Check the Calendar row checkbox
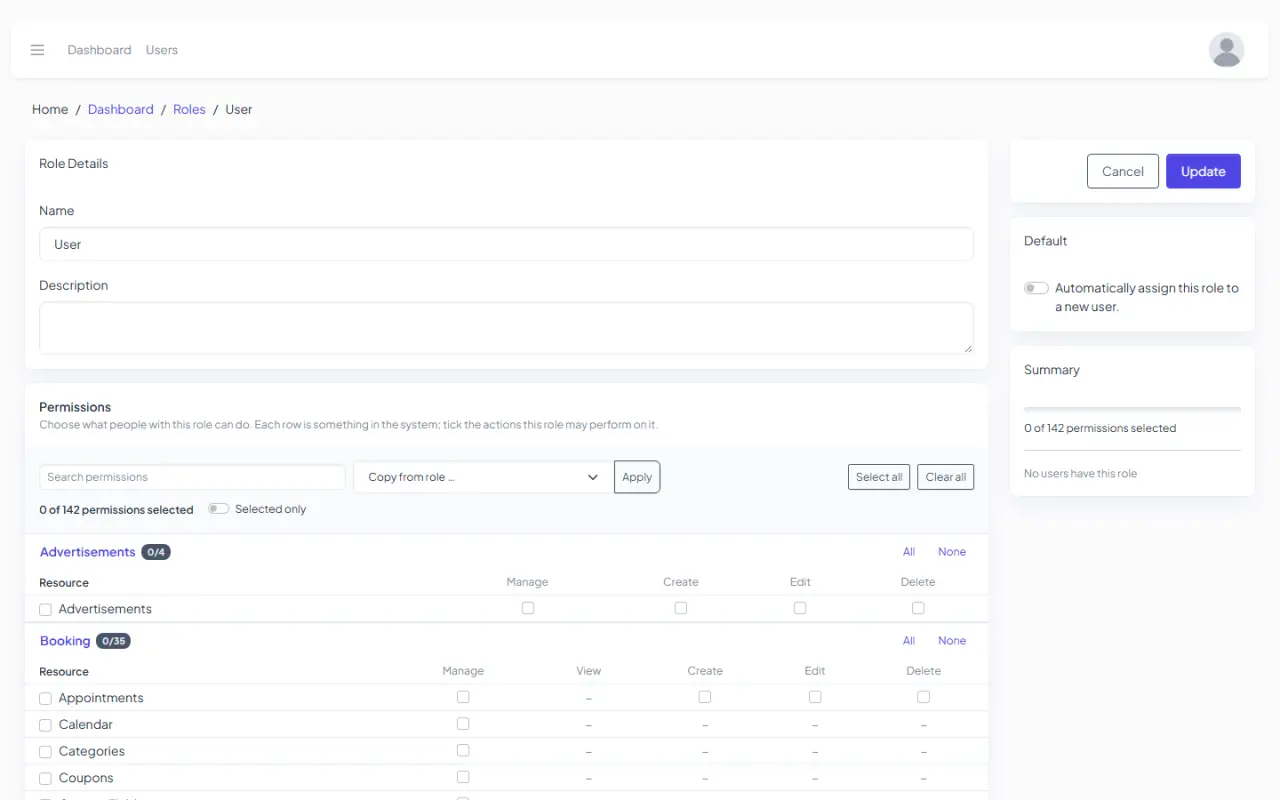 pos(45,725)
